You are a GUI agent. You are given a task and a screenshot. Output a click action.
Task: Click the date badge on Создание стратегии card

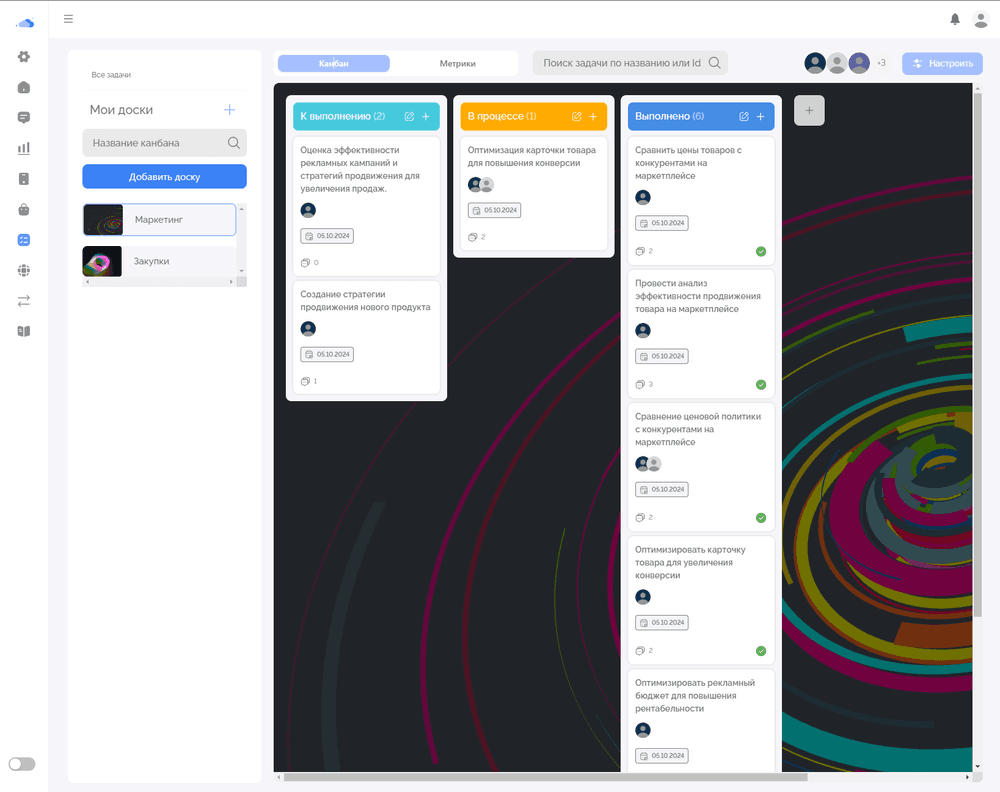pos(327,355)
